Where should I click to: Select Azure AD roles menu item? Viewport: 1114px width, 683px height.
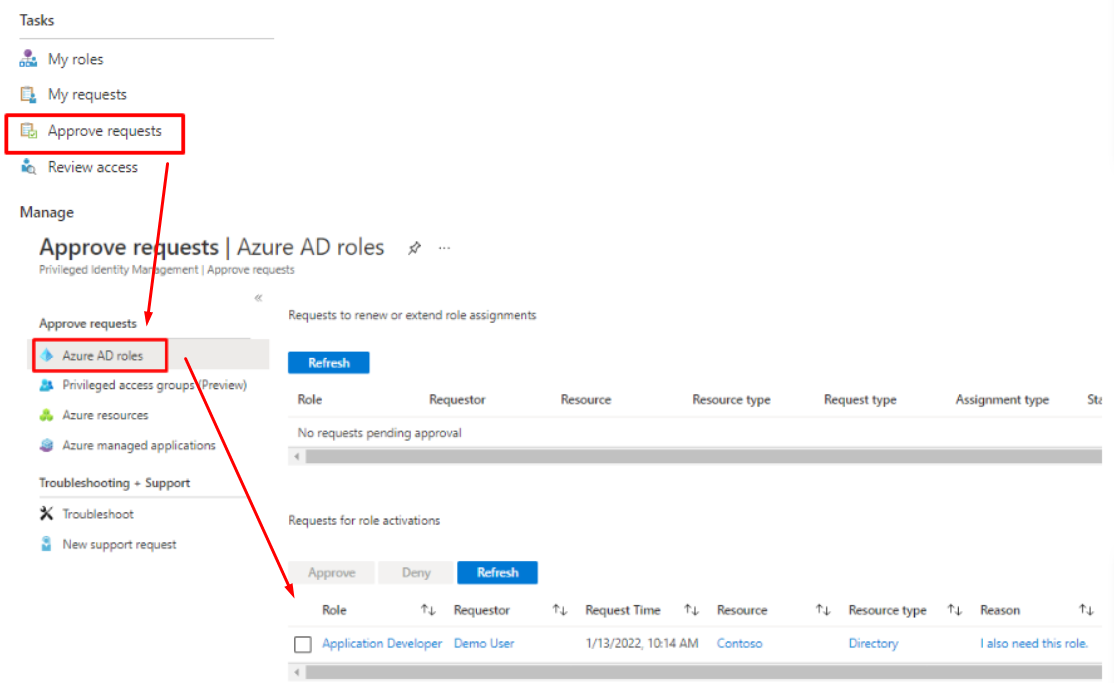pyautogui.click(x=102, y=355)
